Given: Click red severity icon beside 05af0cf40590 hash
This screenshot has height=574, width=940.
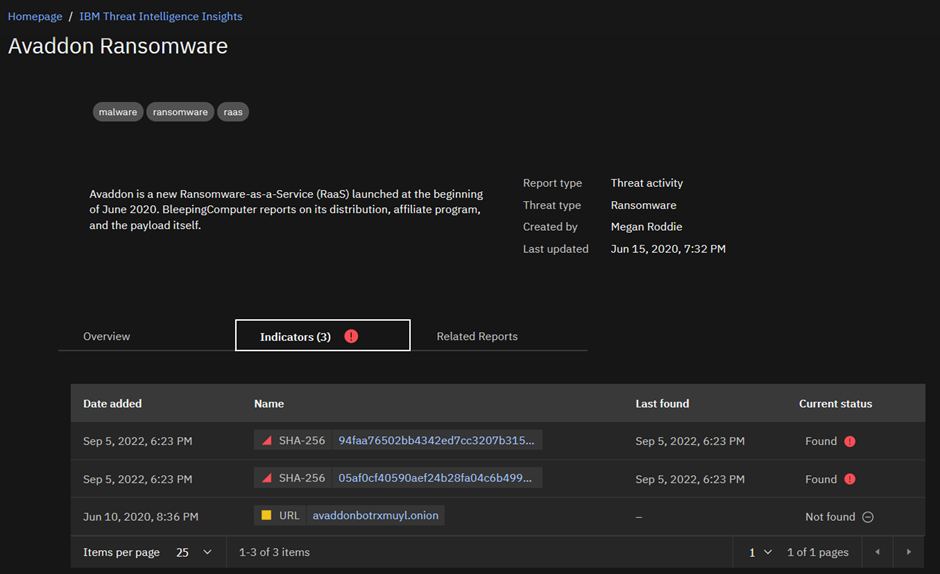Looking at the screenshot, I should pyautogui.click(x=267, y=478).
